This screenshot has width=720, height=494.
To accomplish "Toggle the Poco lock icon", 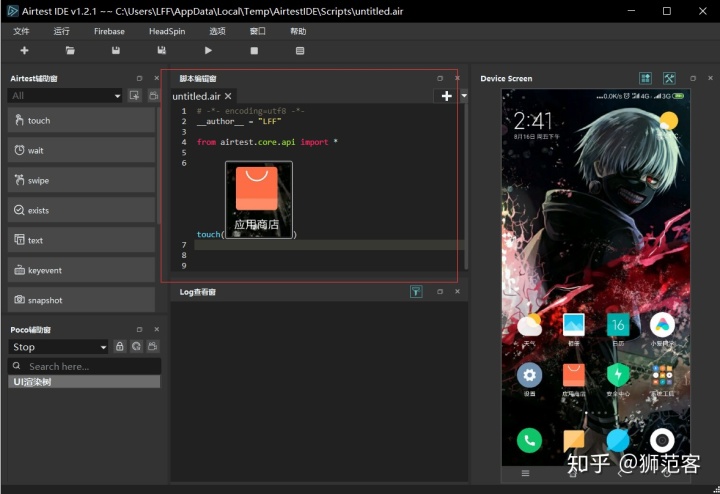I will pos(119,347).
